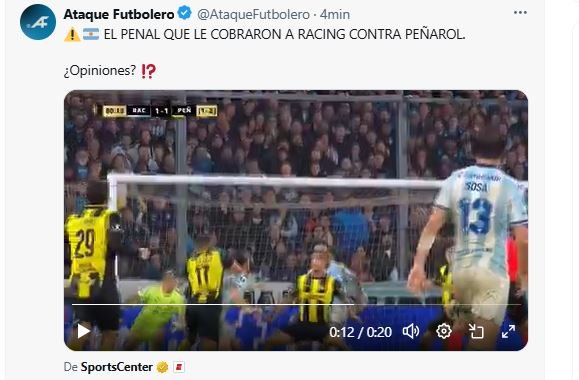Mute the video with the speaker icon
This screenshot has height=380, width=579.
point(411,331)
